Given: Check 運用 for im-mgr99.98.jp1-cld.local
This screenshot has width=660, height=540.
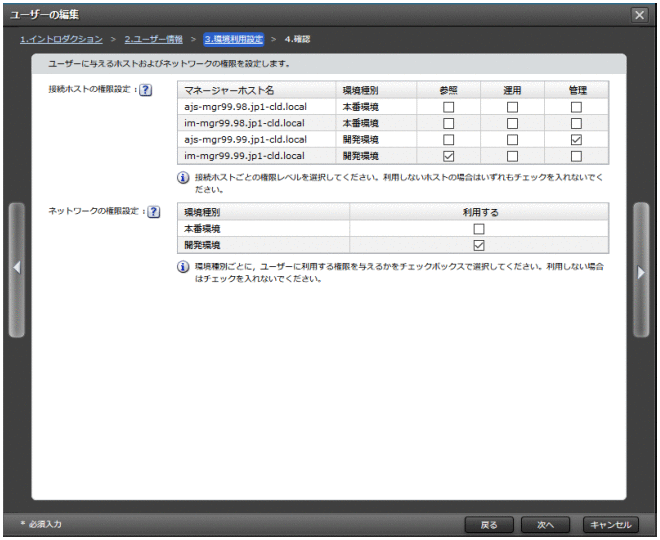Looking at the screenshot, I should click(512, 123).
